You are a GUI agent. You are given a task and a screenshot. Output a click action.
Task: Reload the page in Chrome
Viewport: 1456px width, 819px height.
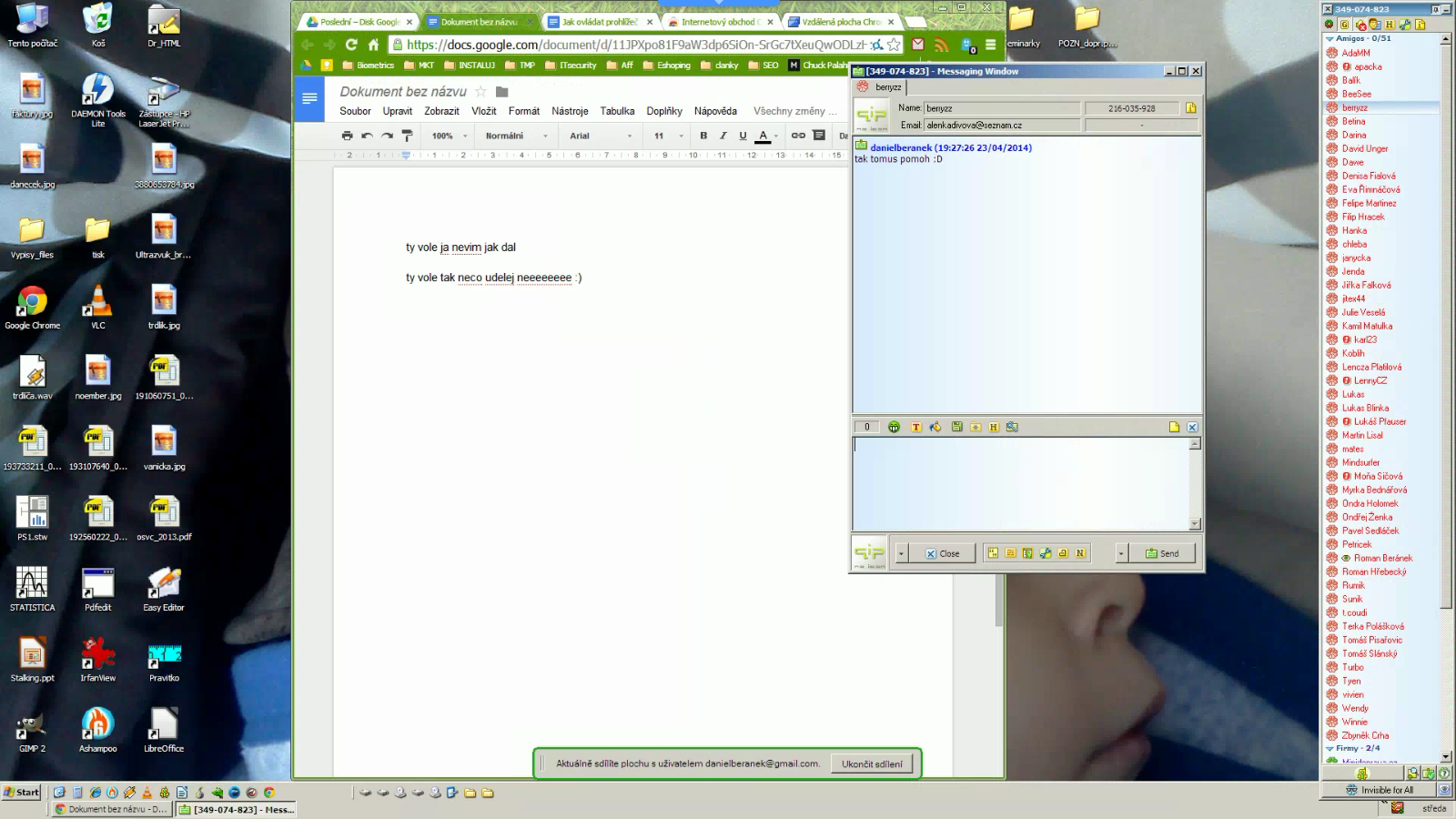coord(351,45)
